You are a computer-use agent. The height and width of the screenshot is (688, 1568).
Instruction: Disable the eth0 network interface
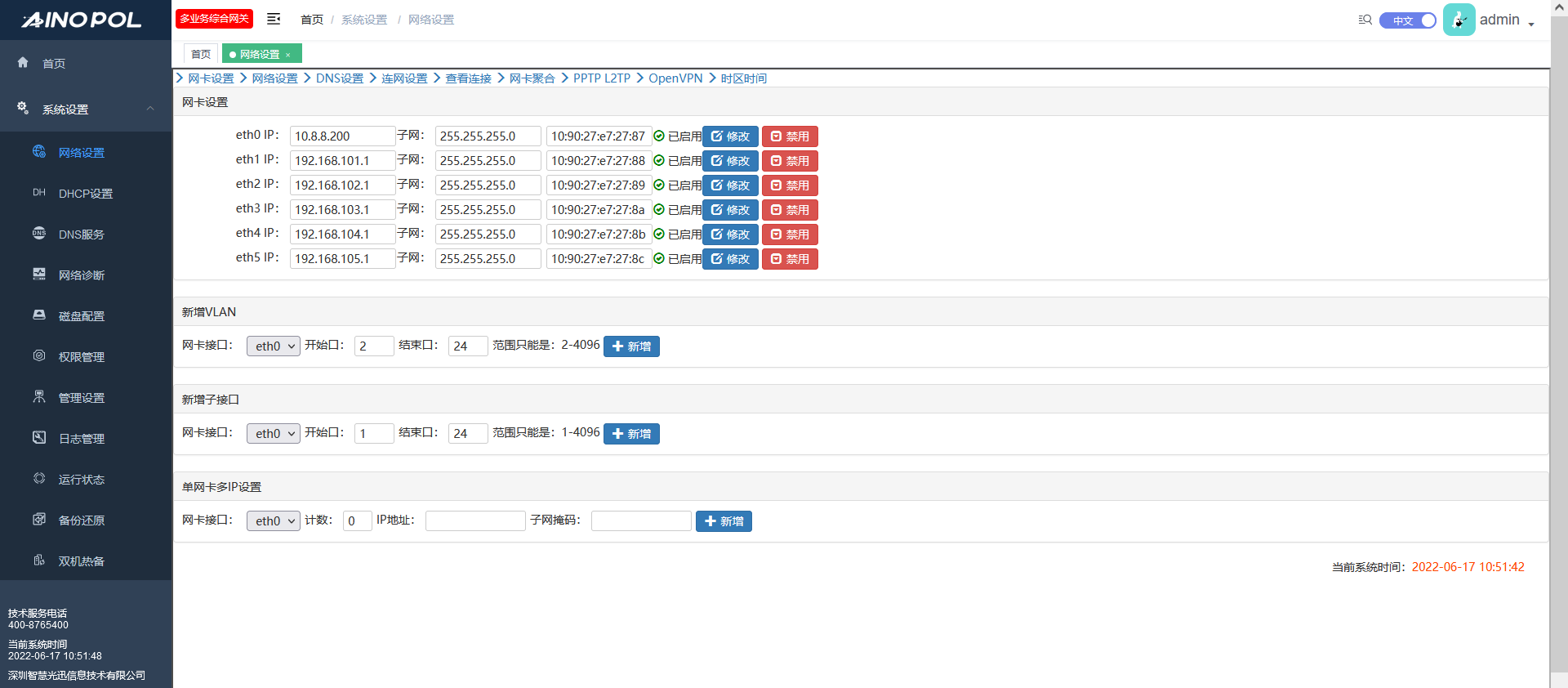click(x=790, y=136)
